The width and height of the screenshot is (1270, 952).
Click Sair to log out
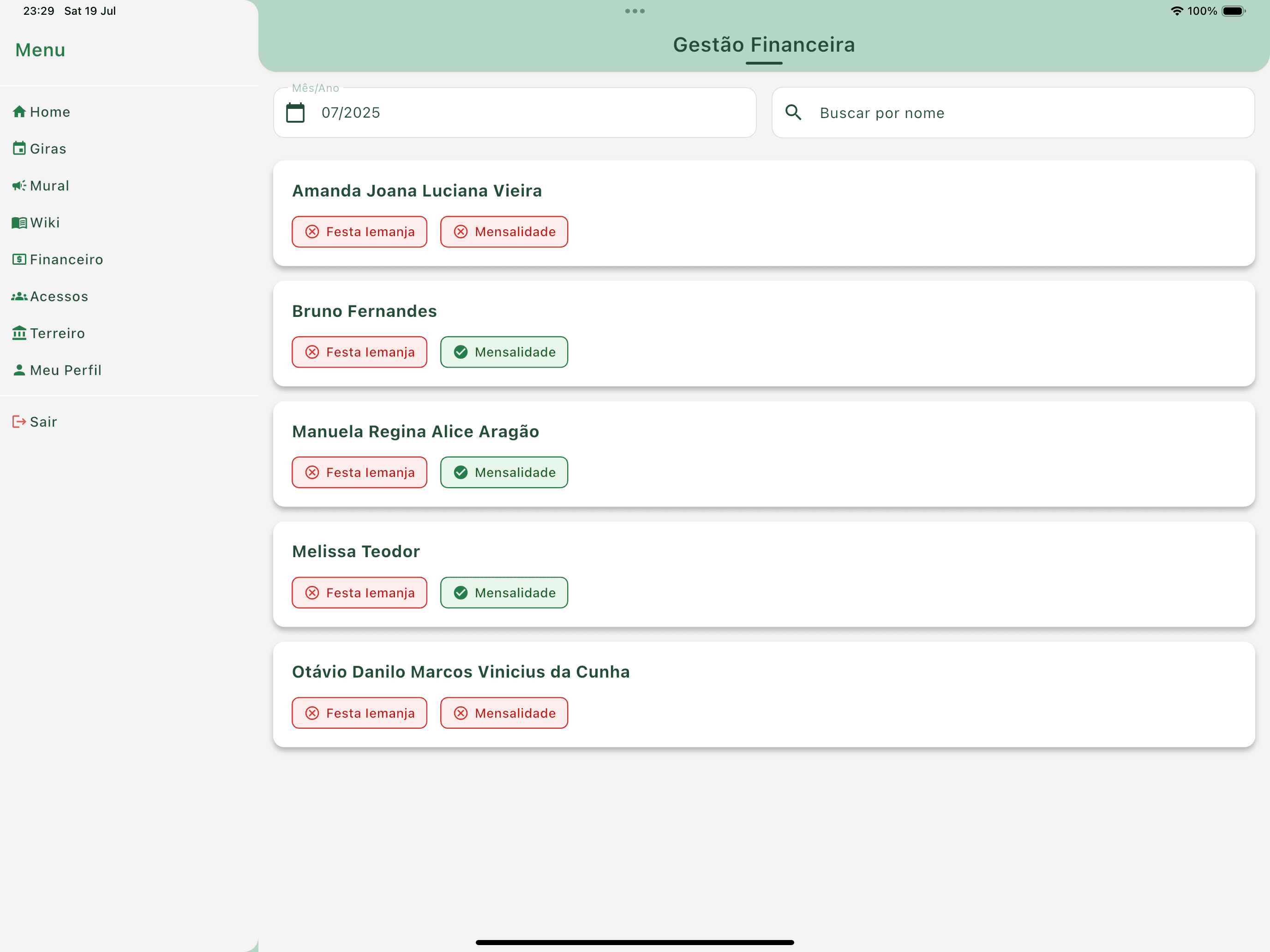[35, 421]
